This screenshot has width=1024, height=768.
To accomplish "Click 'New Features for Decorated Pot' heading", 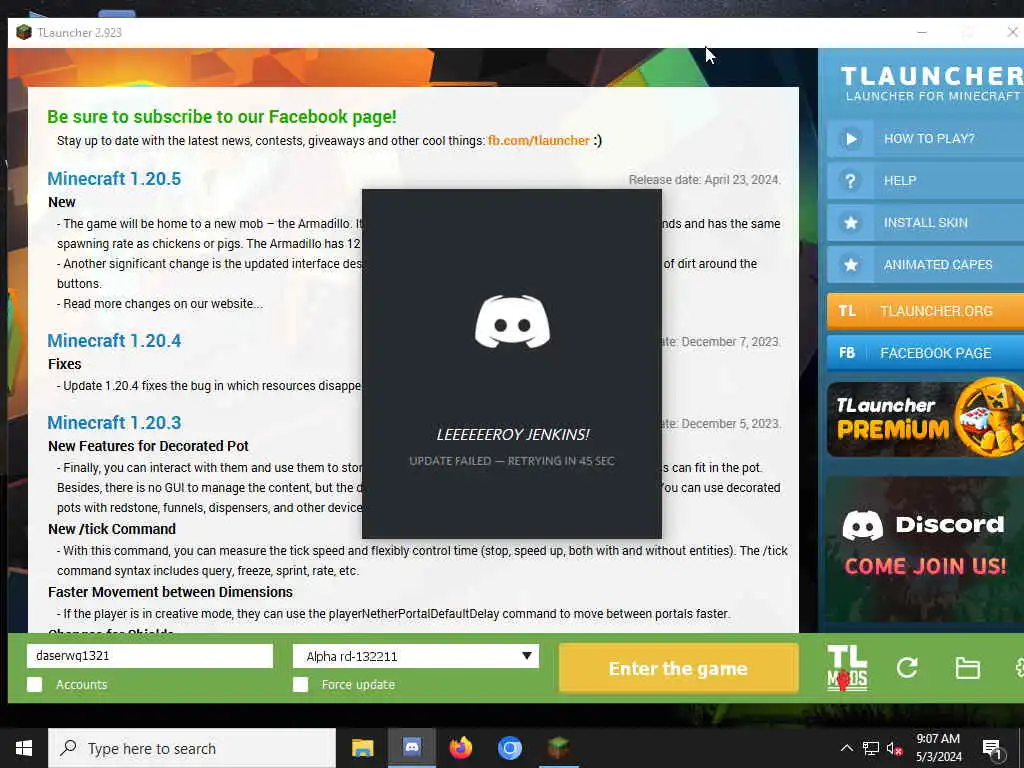I will click(148, 446).
